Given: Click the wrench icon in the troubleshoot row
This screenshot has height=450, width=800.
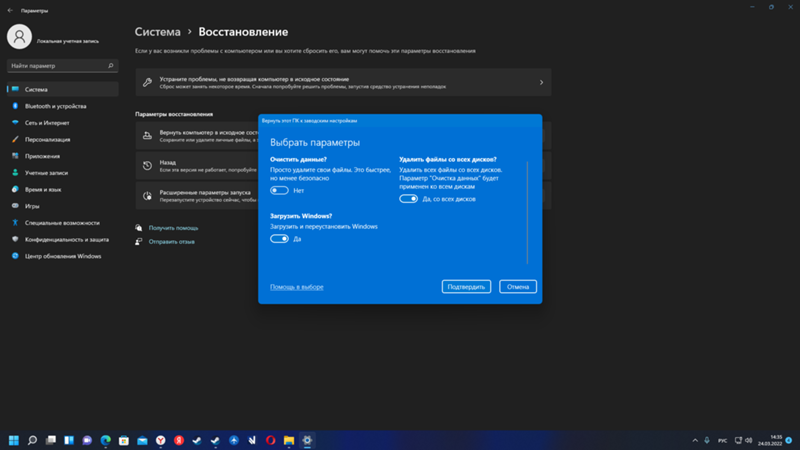Looking at the screenshot, I should click(x=147, y=83).
